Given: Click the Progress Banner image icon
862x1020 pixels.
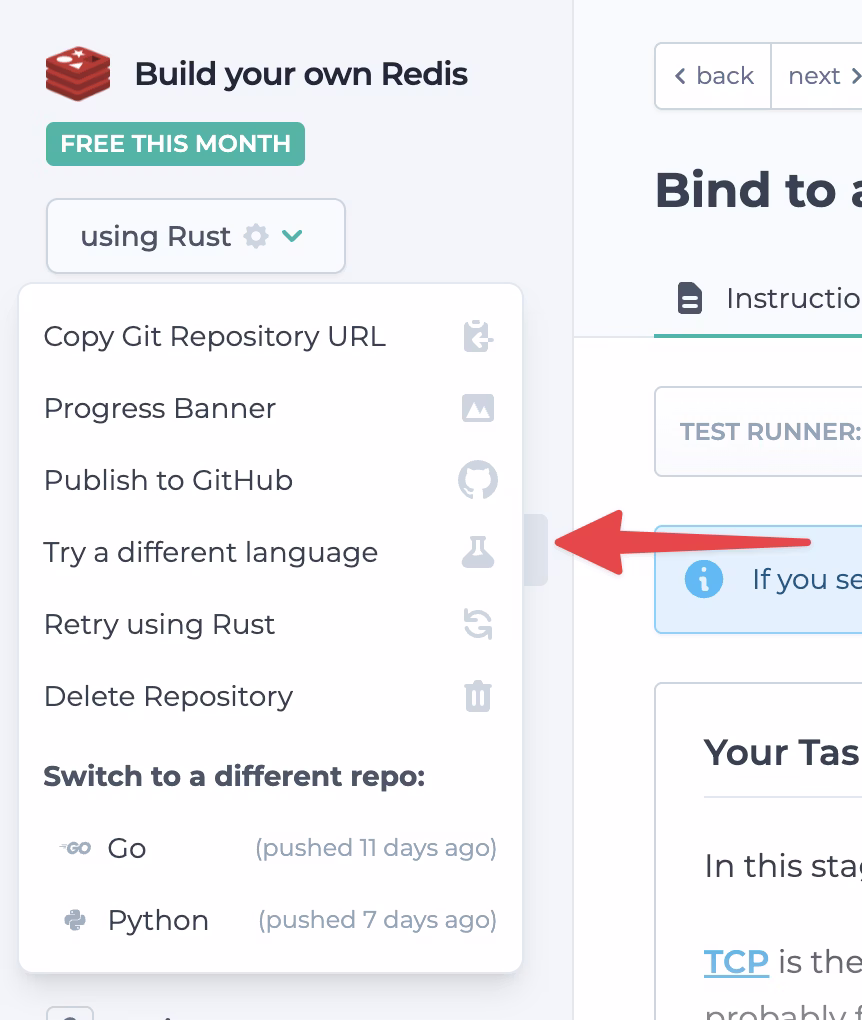Looking at the screenshot, I should click(x=478, y=408).
